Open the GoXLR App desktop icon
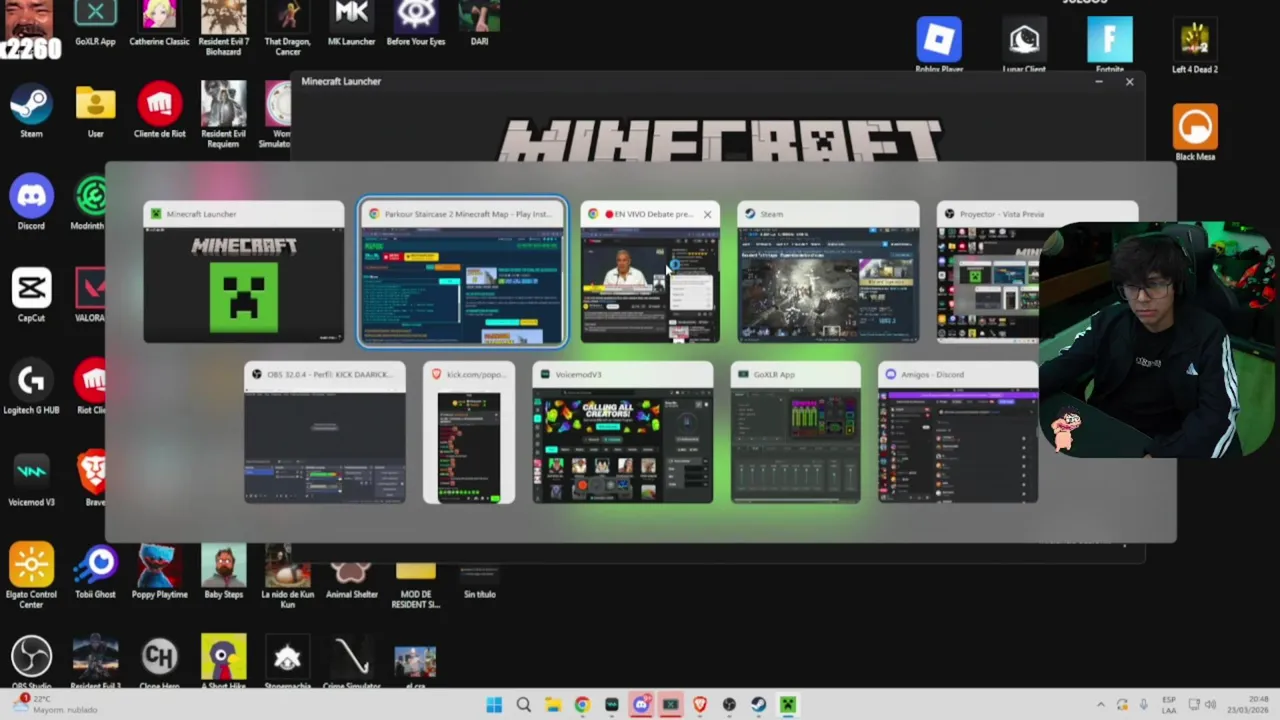Viewport: 1280px width, 720px height. (x=95, y=24)
